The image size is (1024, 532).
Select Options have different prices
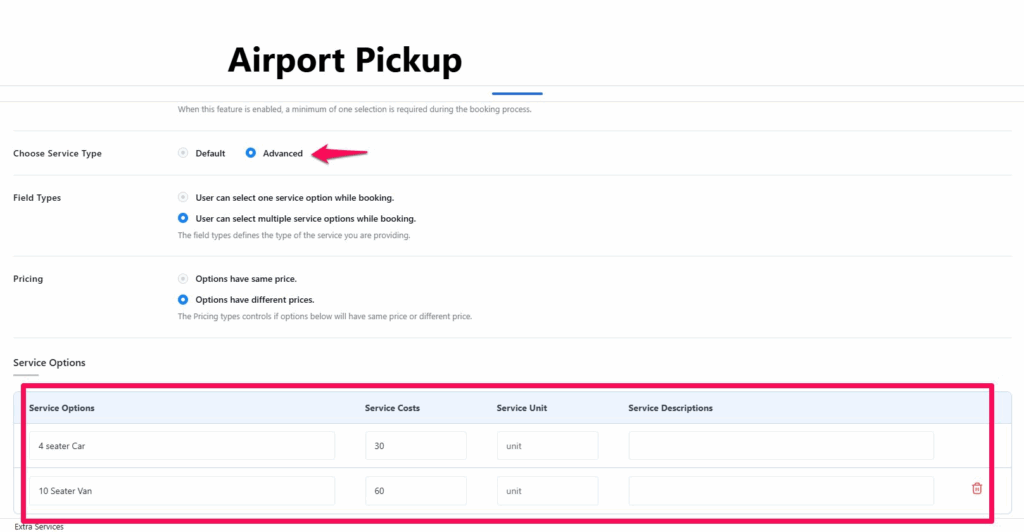[x=183, y=299]
